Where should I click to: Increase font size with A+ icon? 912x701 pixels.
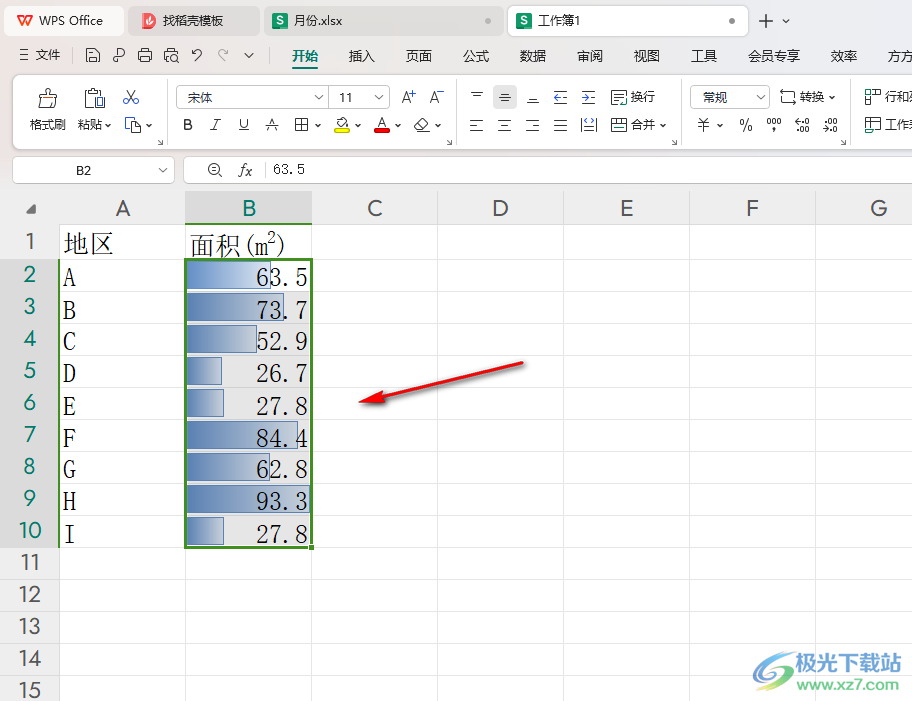(408, 97)
